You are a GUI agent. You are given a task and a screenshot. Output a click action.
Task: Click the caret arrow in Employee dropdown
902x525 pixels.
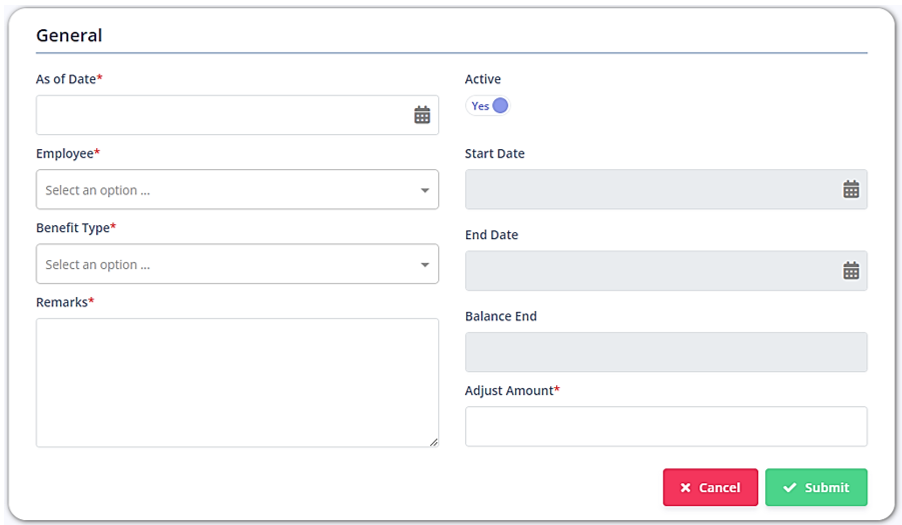425,190
